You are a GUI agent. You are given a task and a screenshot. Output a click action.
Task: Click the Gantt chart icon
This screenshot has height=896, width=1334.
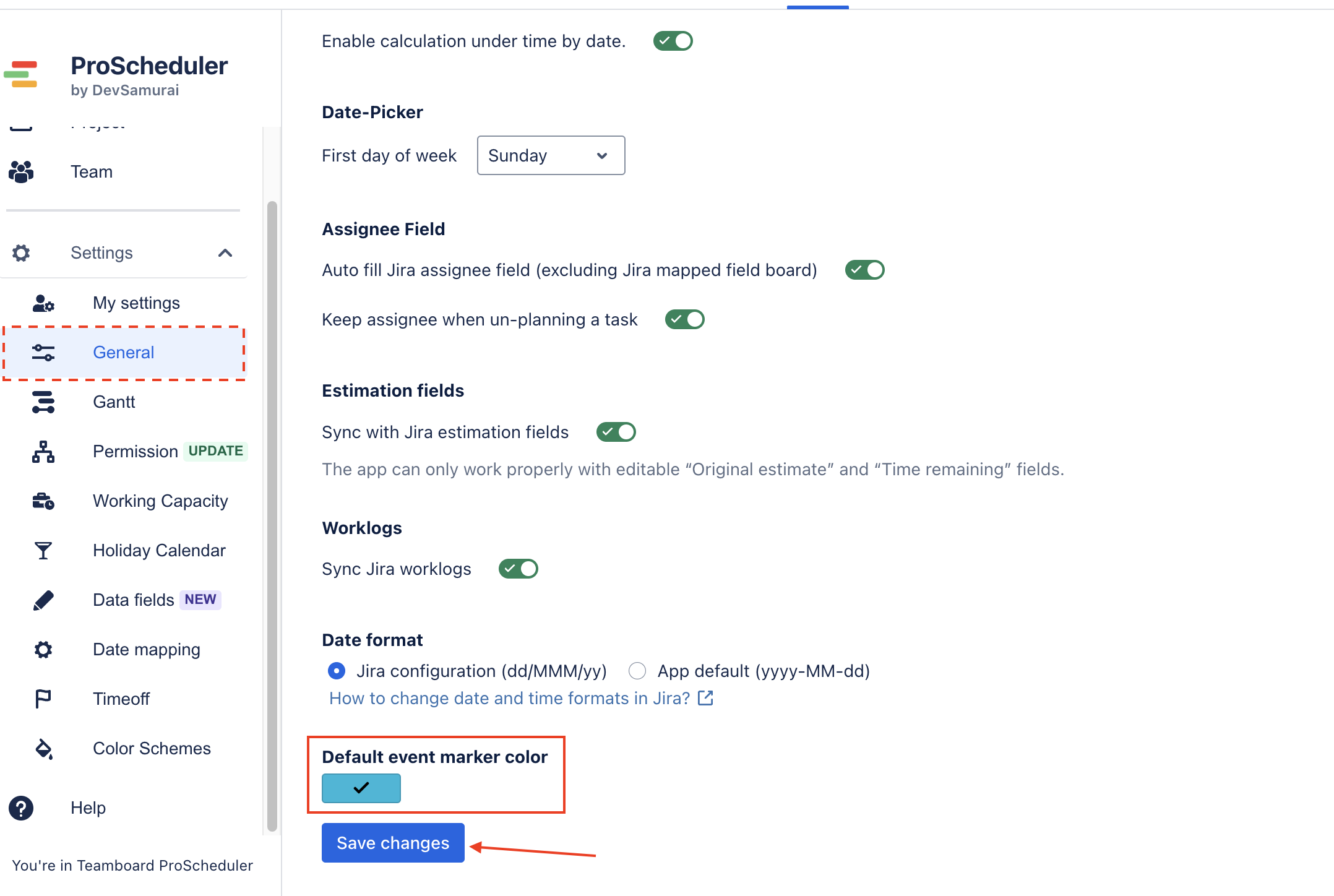[43, 402]
